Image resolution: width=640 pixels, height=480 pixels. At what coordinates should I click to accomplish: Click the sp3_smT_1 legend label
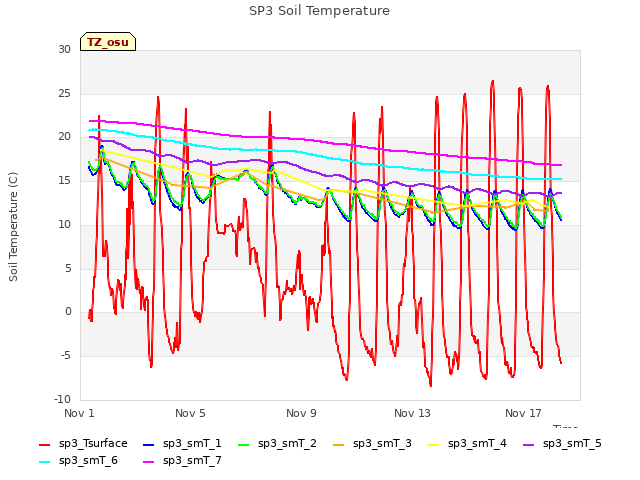coord(192,443)
